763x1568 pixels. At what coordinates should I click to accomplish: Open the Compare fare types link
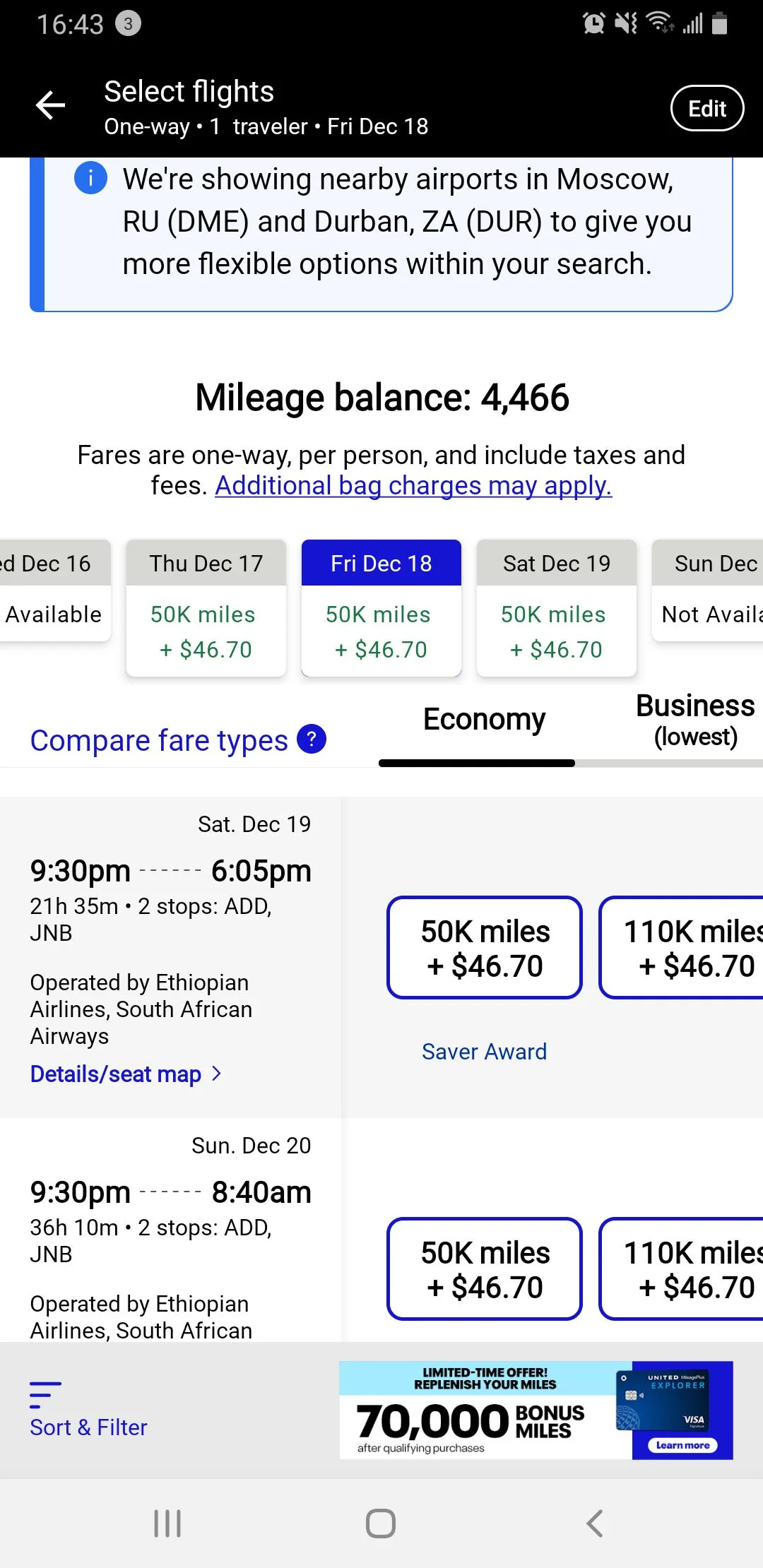pos(159,740)
